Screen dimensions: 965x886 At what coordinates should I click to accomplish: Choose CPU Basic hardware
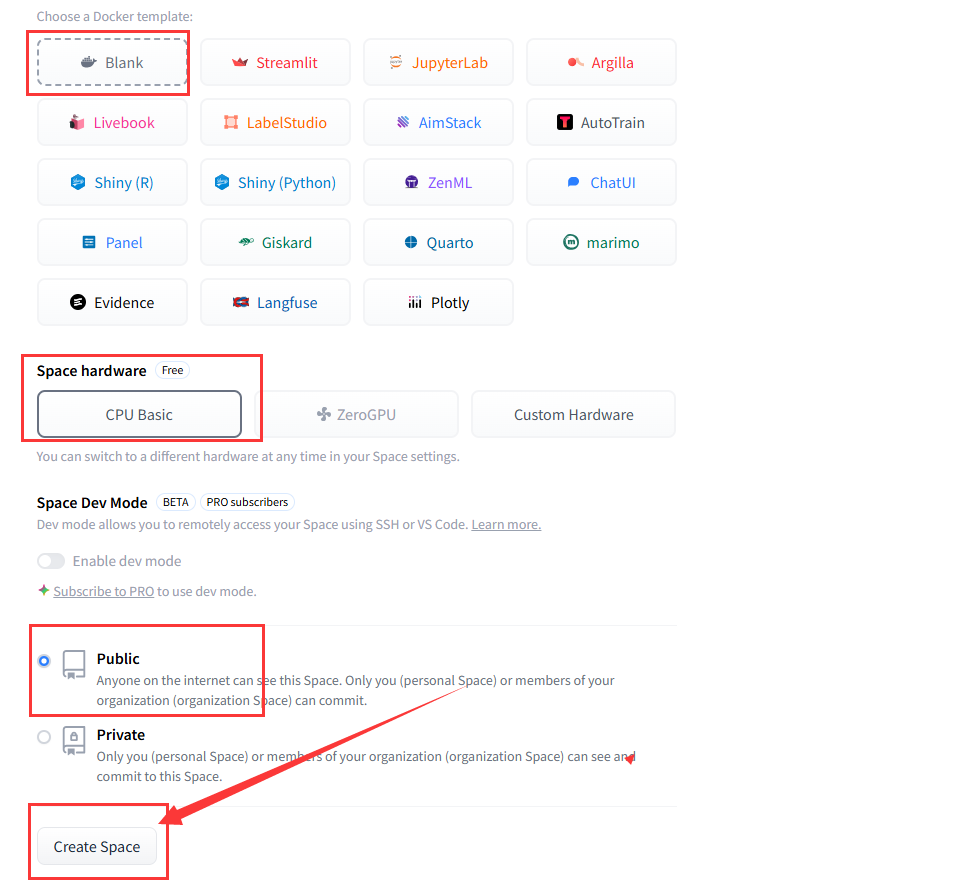[x=139, y=414]
